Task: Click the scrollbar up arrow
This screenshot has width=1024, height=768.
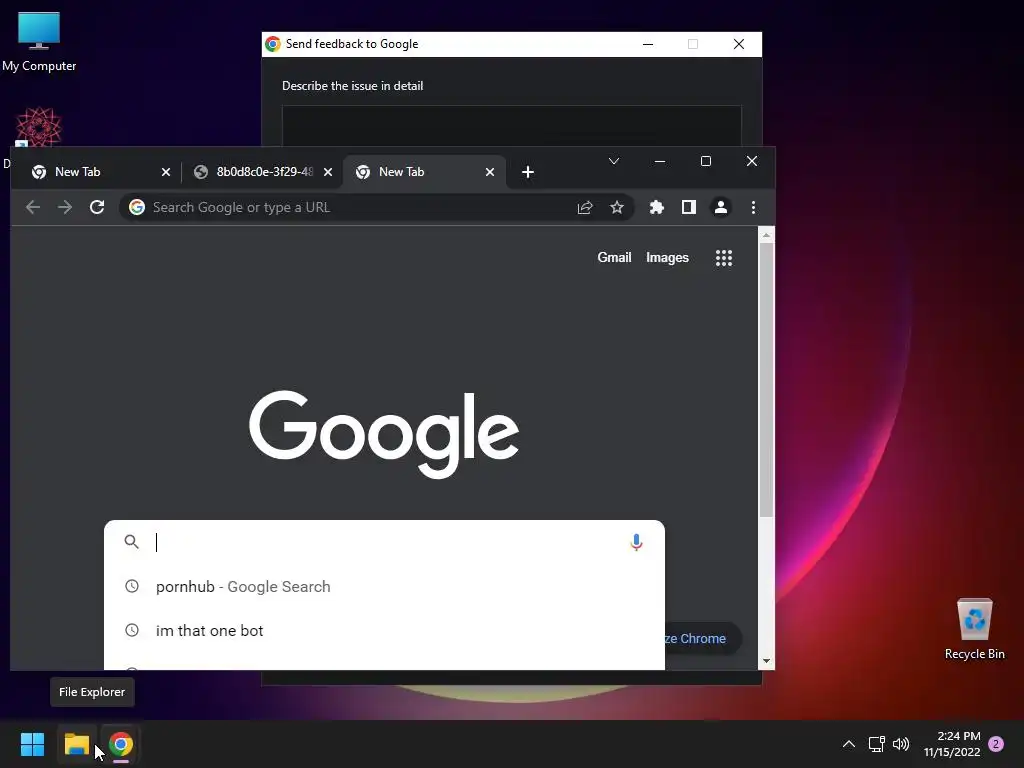Action: (x=767, y=234)
